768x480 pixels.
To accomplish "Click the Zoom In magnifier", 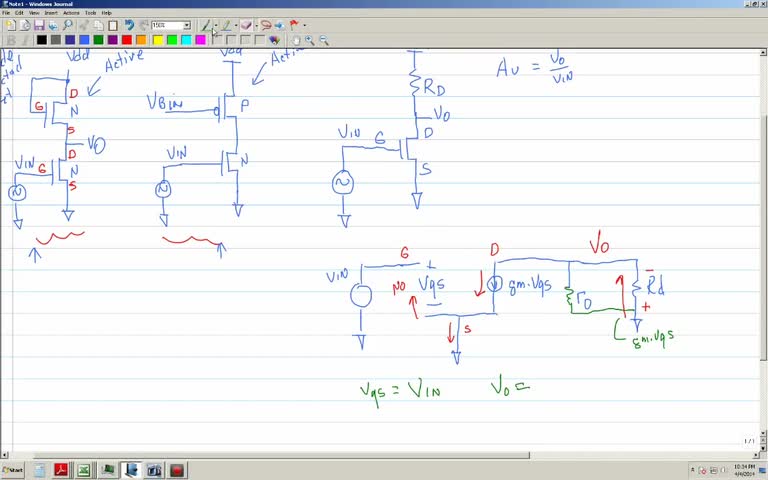I will pos(310,40).
